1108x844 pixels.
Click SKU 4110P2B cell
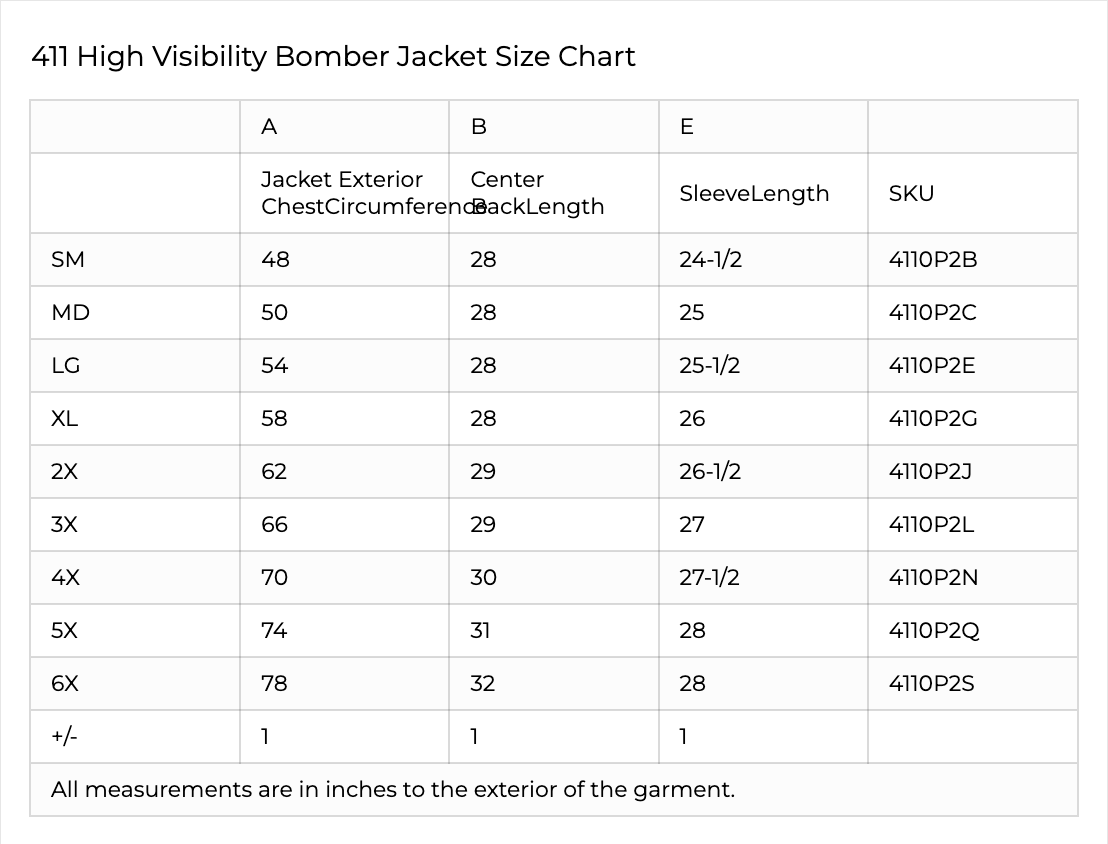pyautogui.click(x=932, y=260)
